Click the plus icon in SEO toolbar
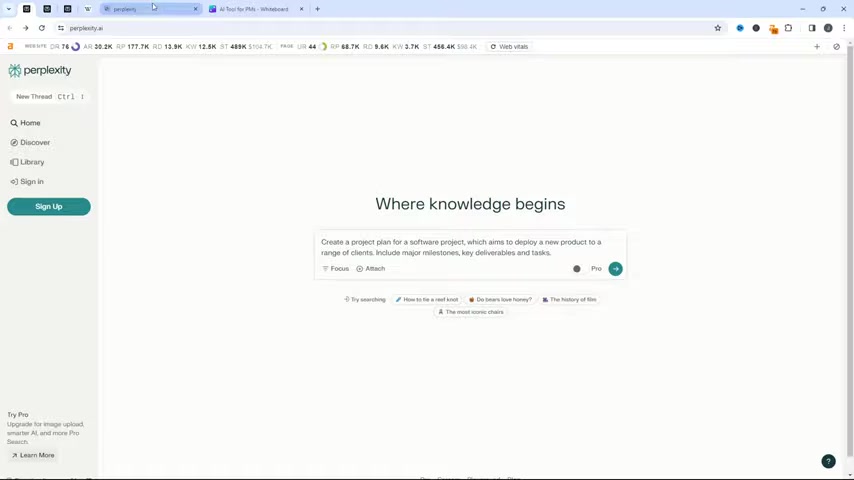The width and height of the screenshot is (854, 480). [817, 47]
